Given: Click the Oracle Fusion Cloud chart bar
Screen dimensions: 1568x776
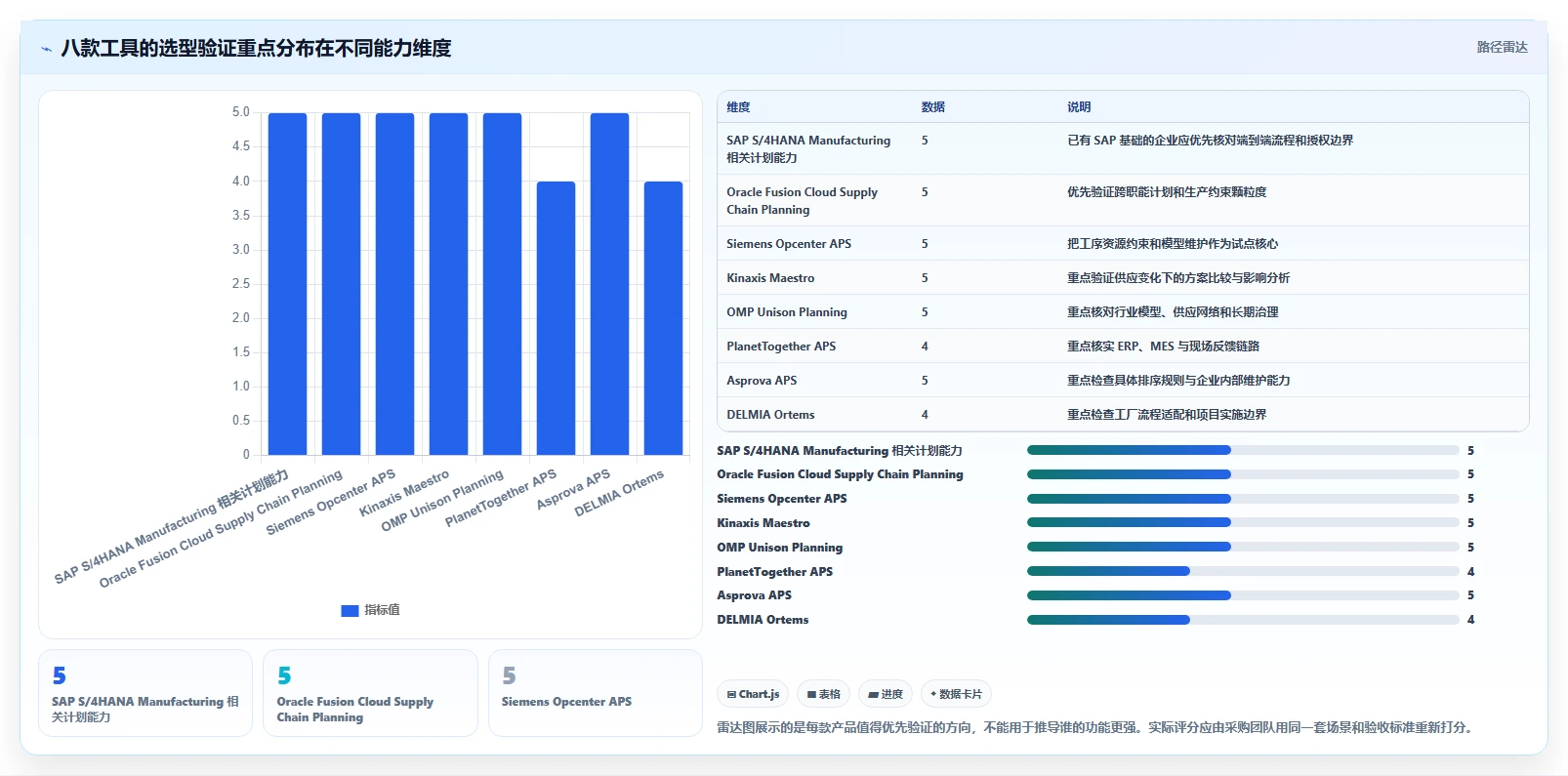Looking at the screenshot, I should [x=341, y=284].
